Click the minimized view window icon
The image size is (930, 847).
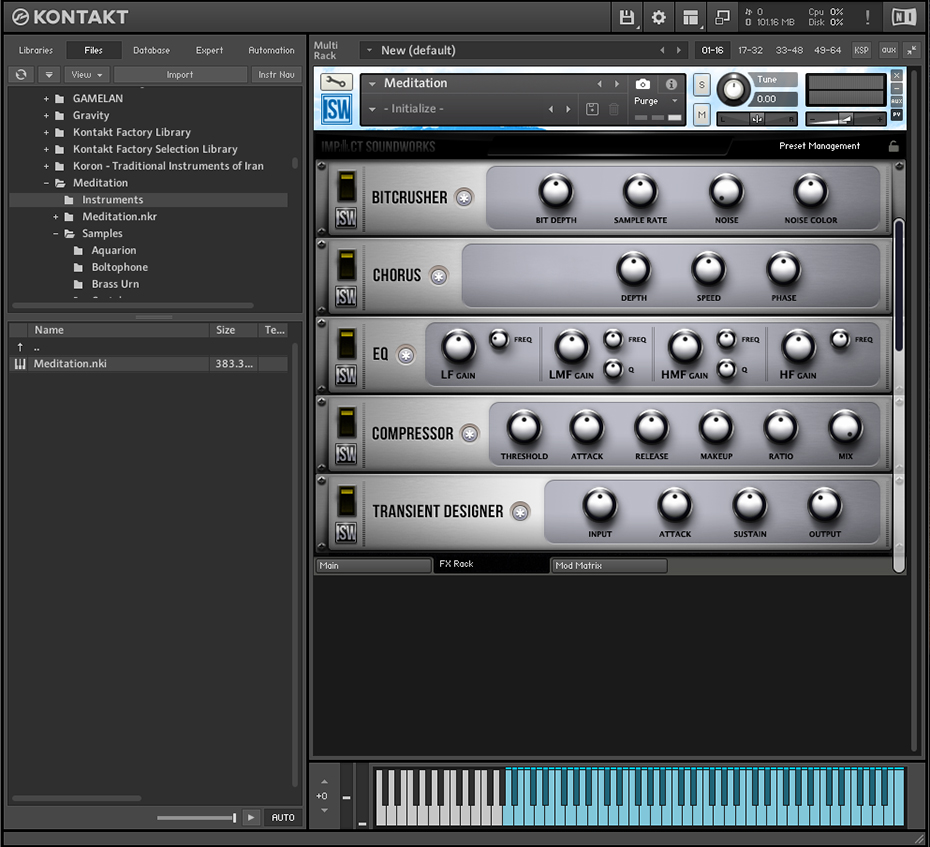[722, 17]
